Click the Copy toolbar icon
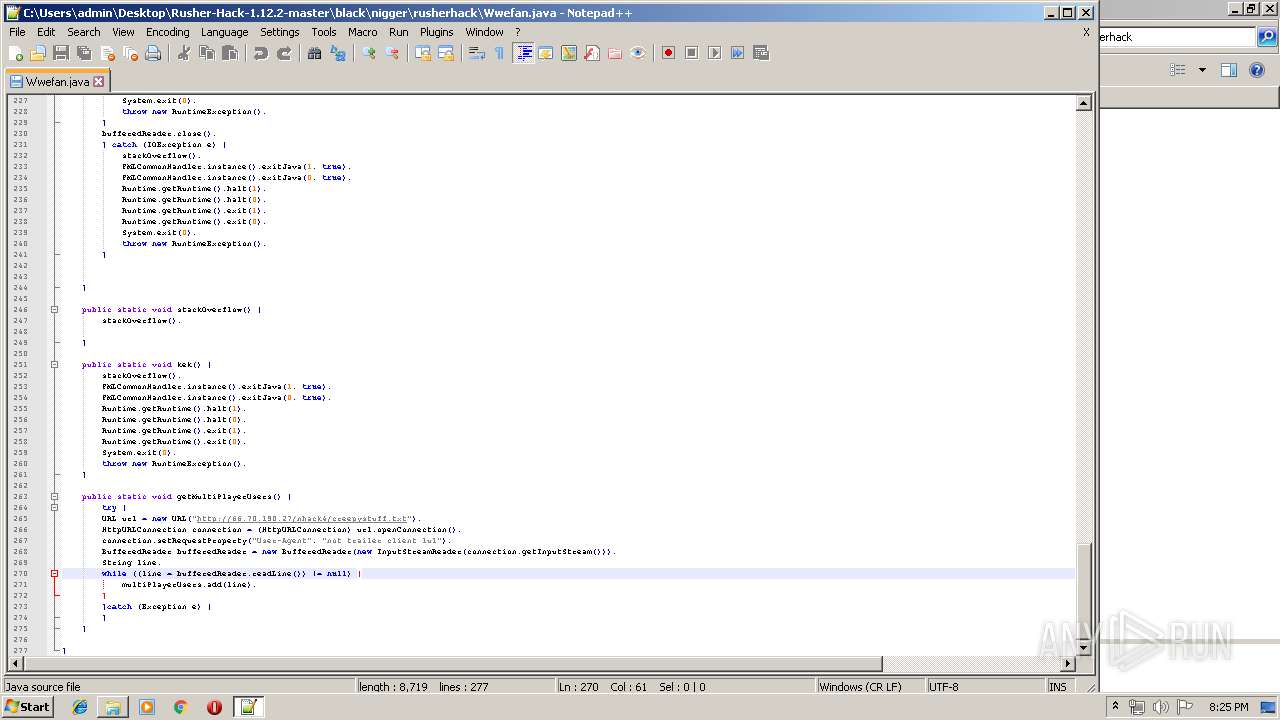Viewport: 1280px width, 720px height. [x=207, y=53]
